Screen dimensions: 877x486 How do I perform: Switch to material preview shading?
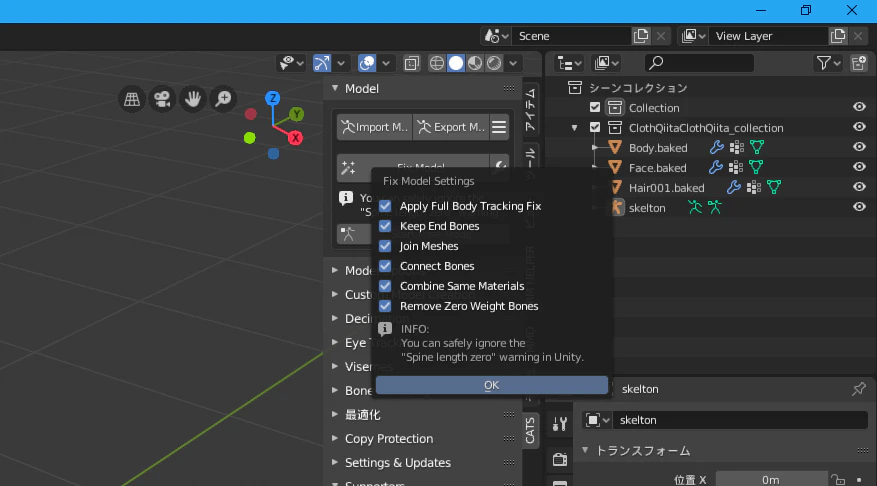475,63
